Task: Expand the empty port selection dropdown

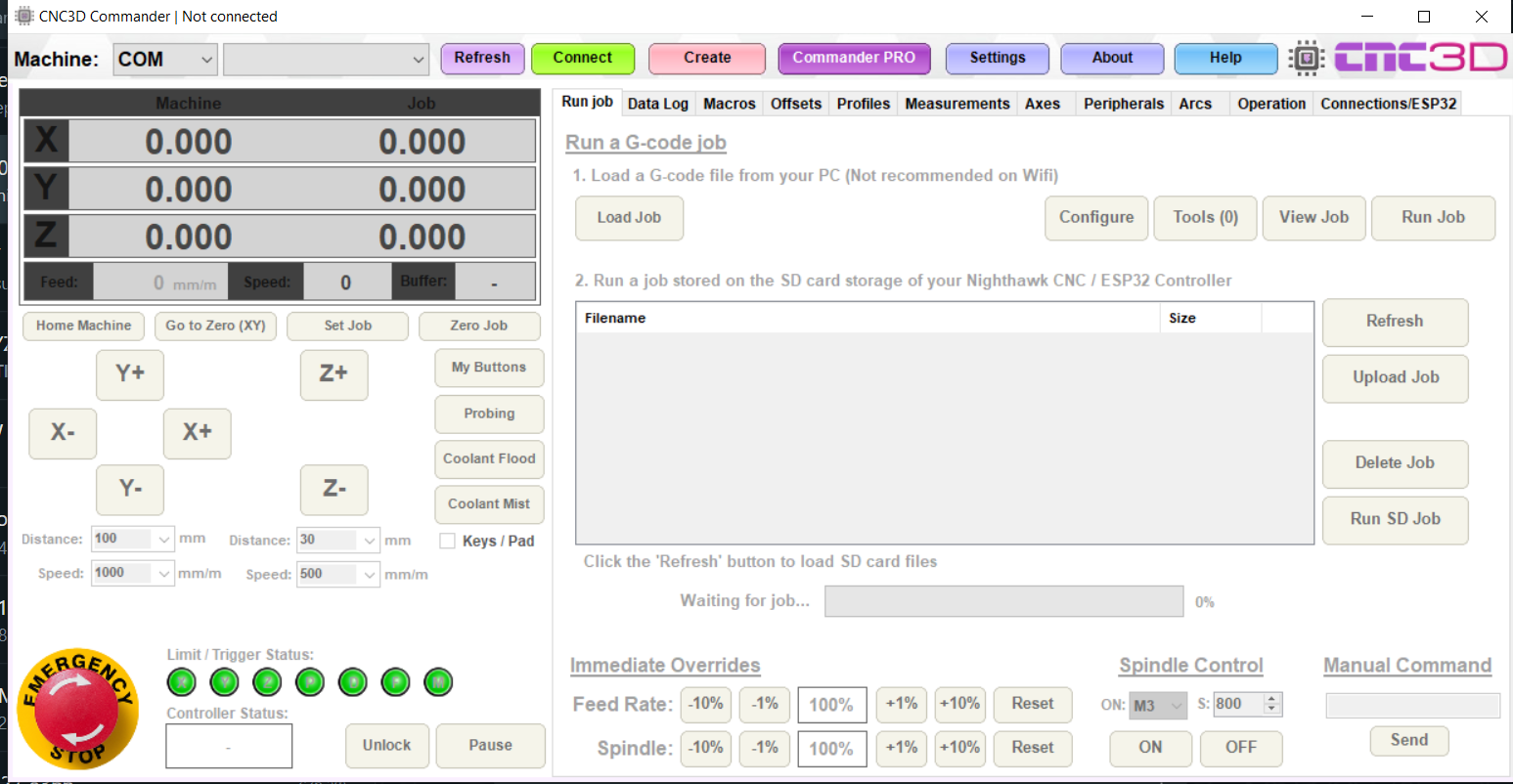Action: [x=327, y=60]
